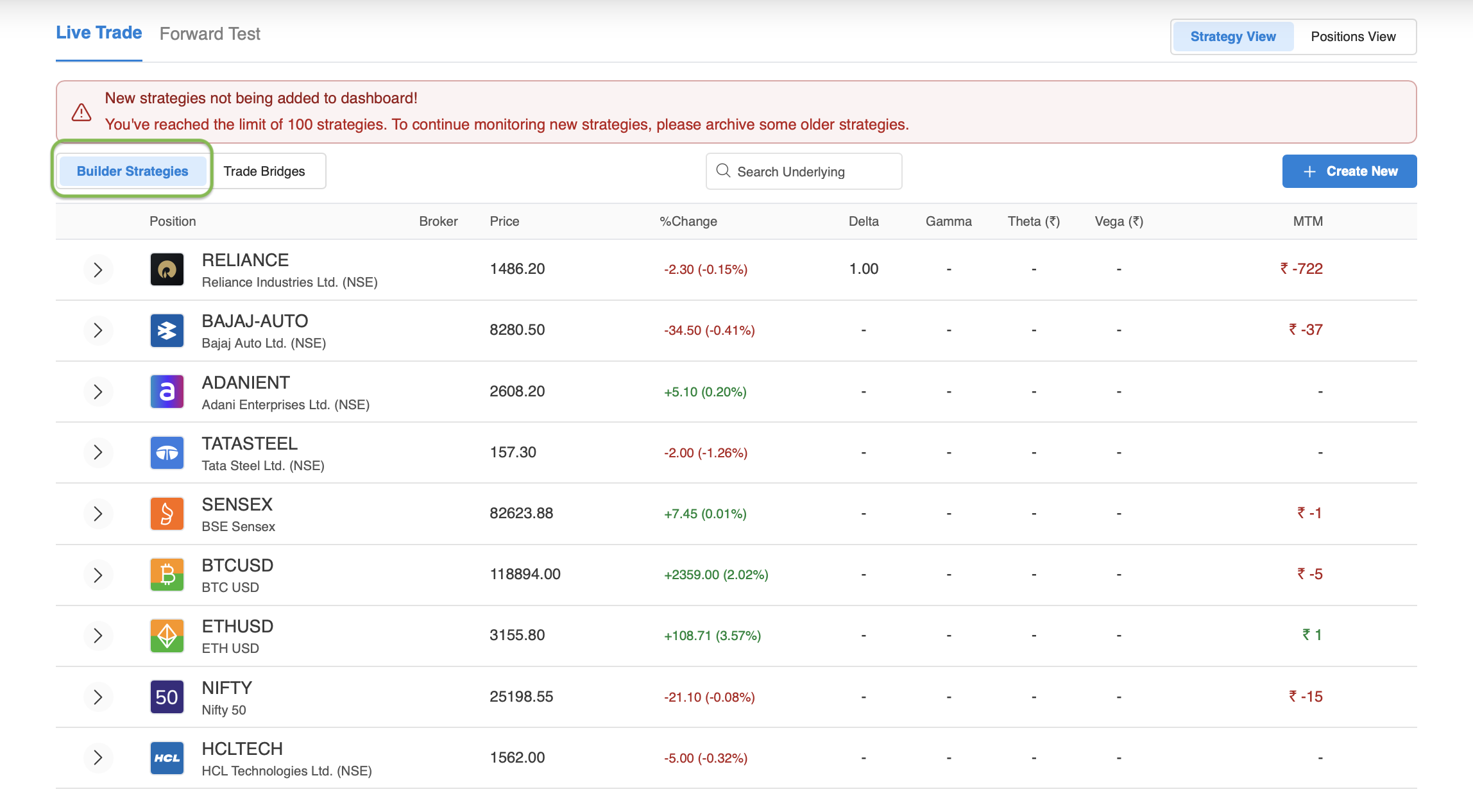Expand the ETHUSD position row
Screen dimensions: 1473x812
click(98, 636)
